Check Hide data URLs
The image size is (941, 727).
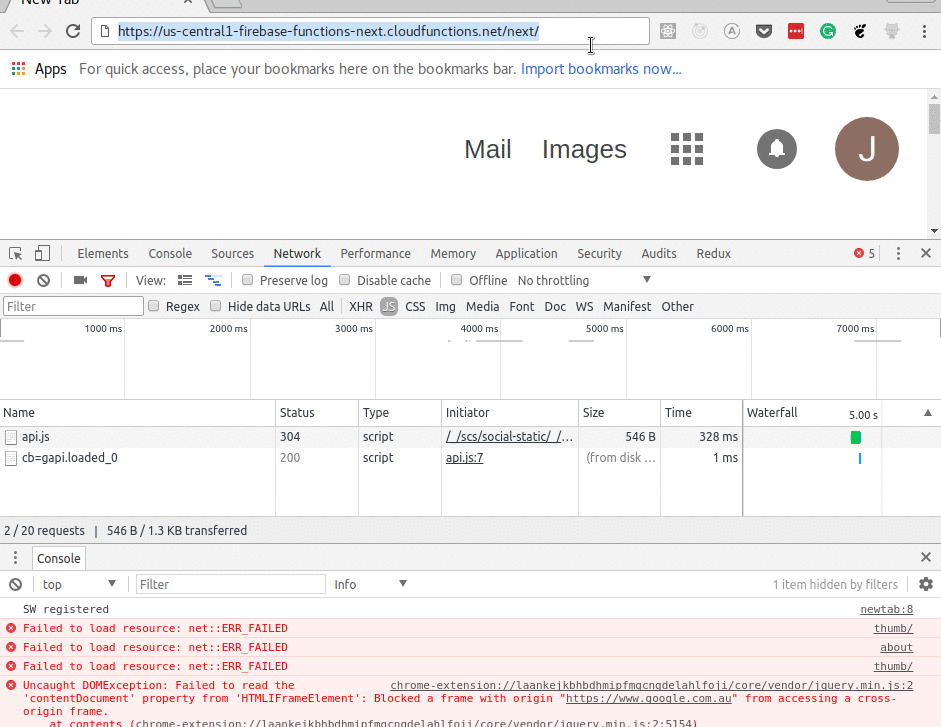point(215,306)
